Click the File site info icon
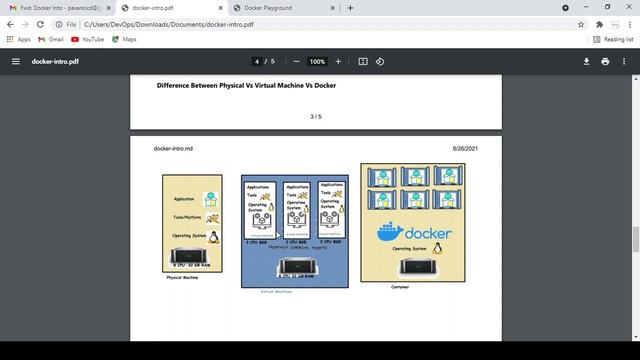 click(x=59, y=24)
